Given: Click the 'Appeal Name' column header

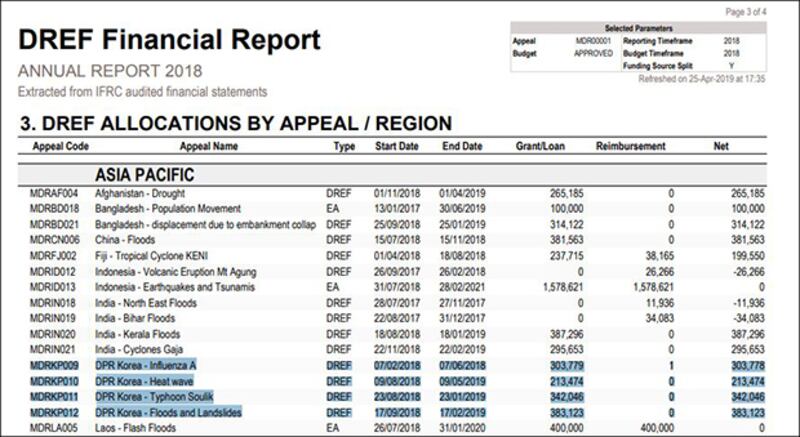Looking at the screenshot, I should point(209,146).
